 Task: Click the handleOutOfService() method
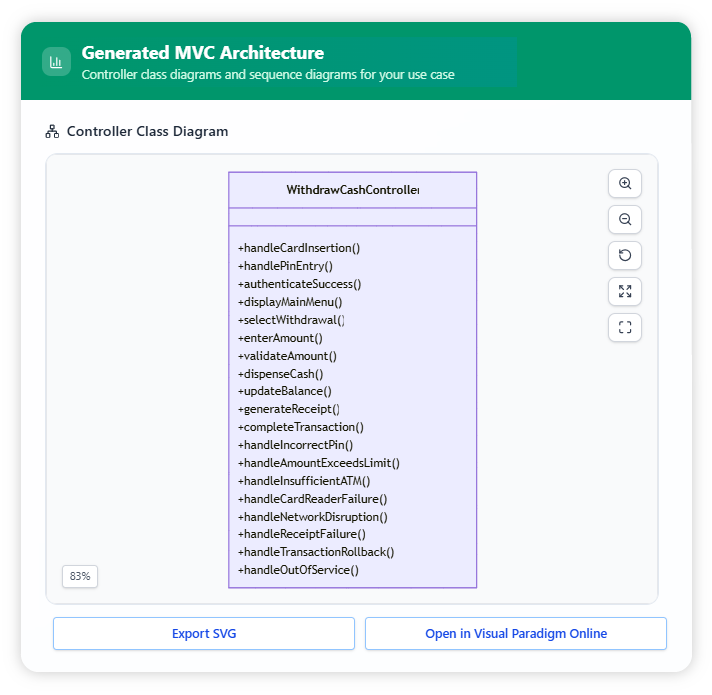tap(297, 570)
